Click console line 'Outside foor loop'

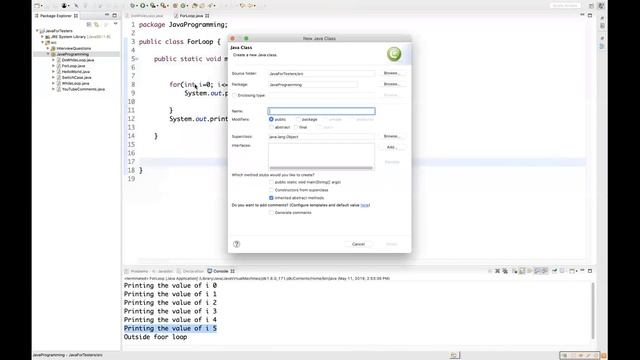tap(156, 337)
